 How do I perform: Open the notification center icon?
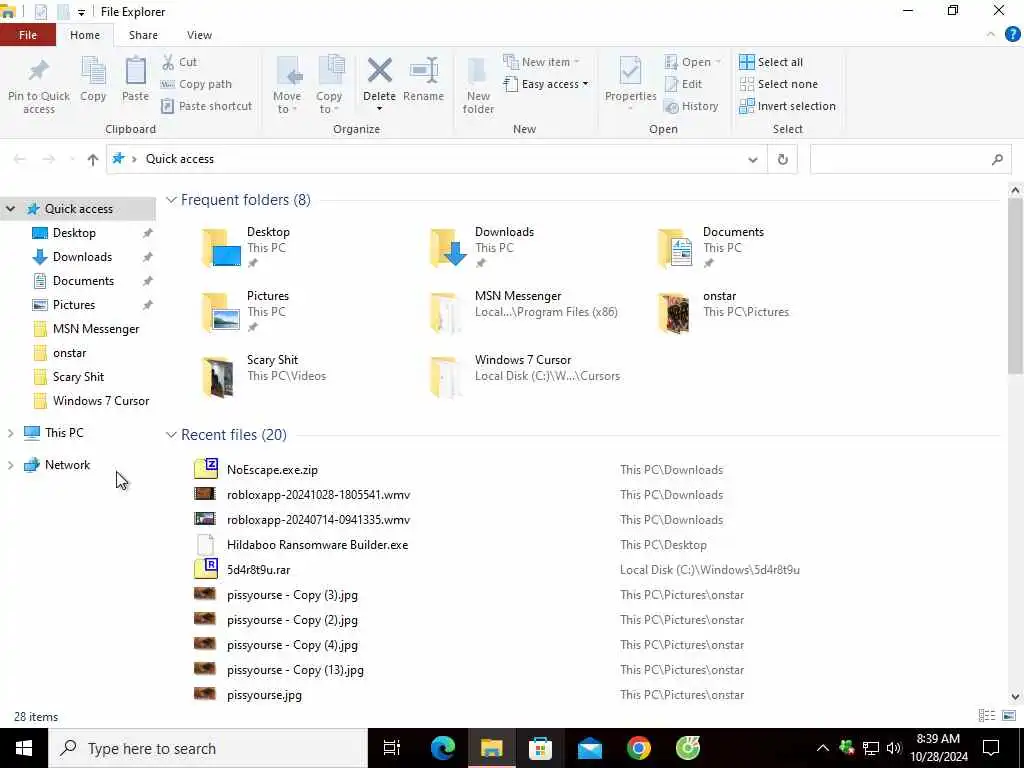point(991,748)
